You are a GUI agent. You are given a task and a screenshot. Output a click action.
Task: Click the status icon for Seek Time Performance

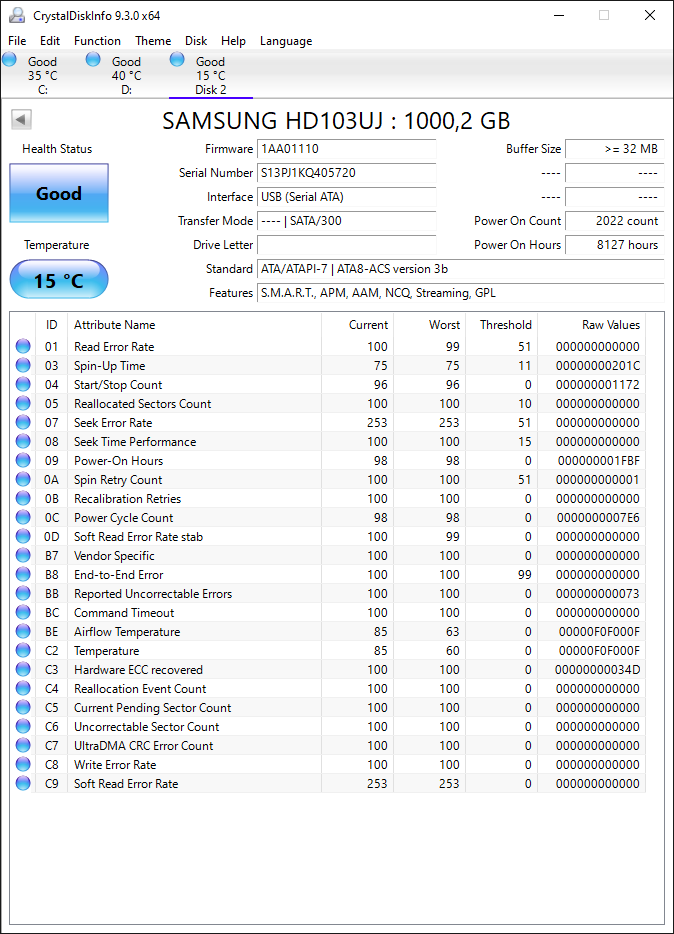pos(23,441)
